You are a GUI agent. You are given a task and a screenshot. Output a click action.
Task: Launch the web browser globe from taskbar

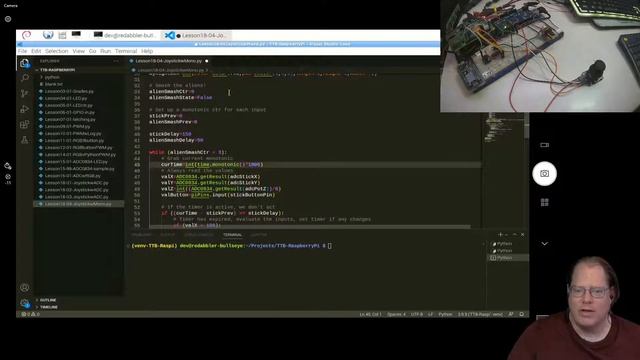(x=48, y=35)
